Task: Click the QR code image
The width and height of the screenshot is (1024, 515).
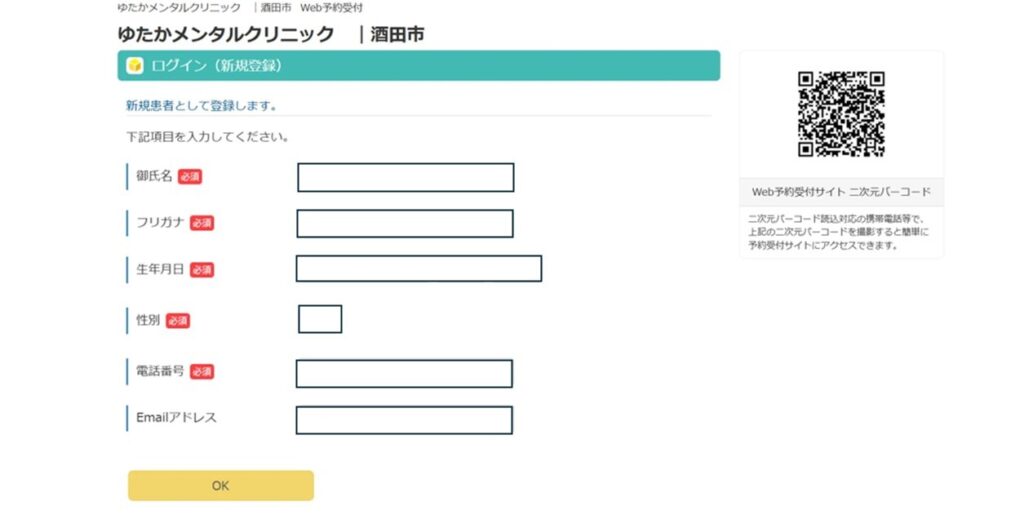Action: pos(841,114)
